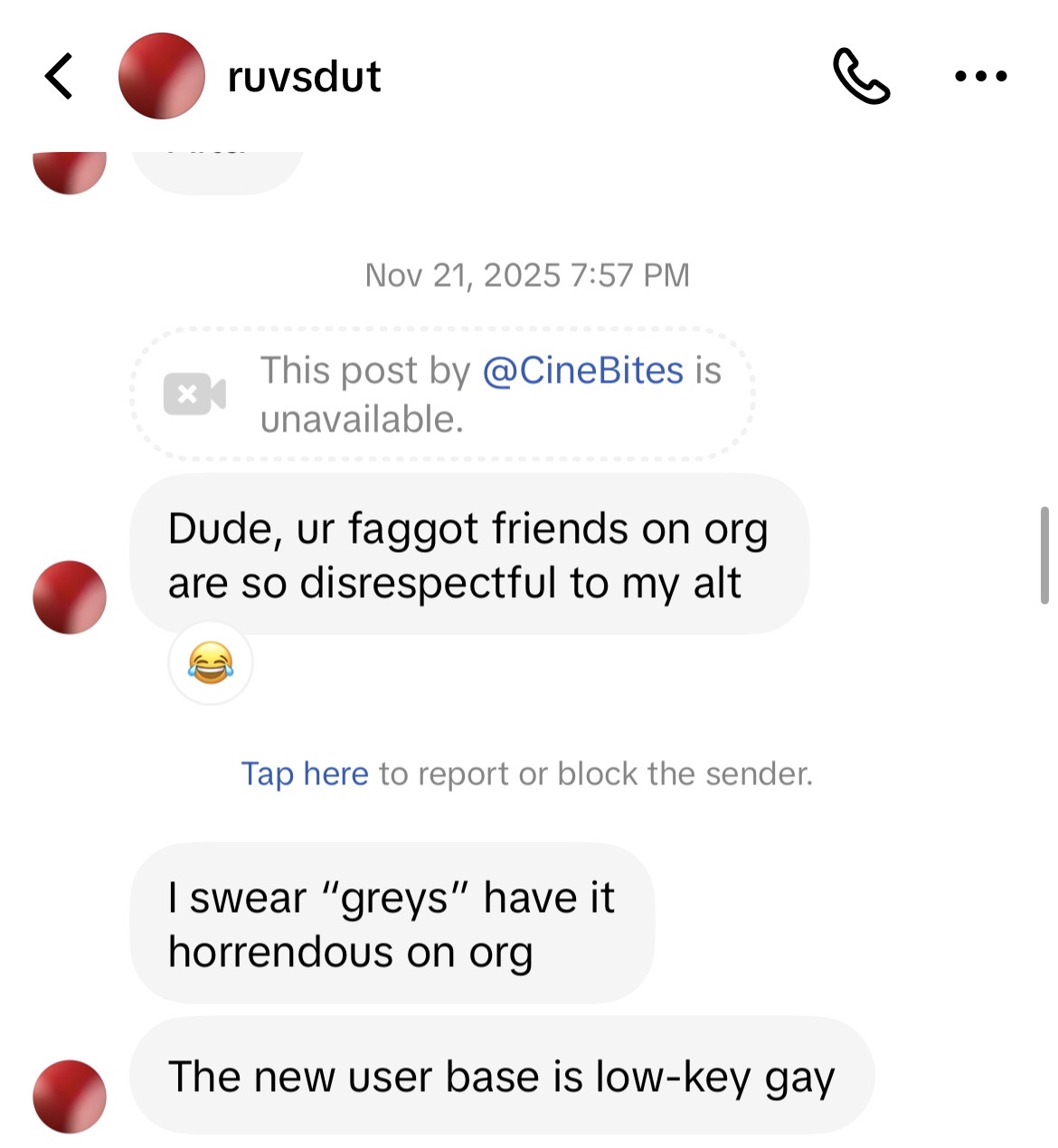This screenshot has height=1148, width=1058.
Task: Tap the unavailable post placeholder card
Action: (443, 394)
